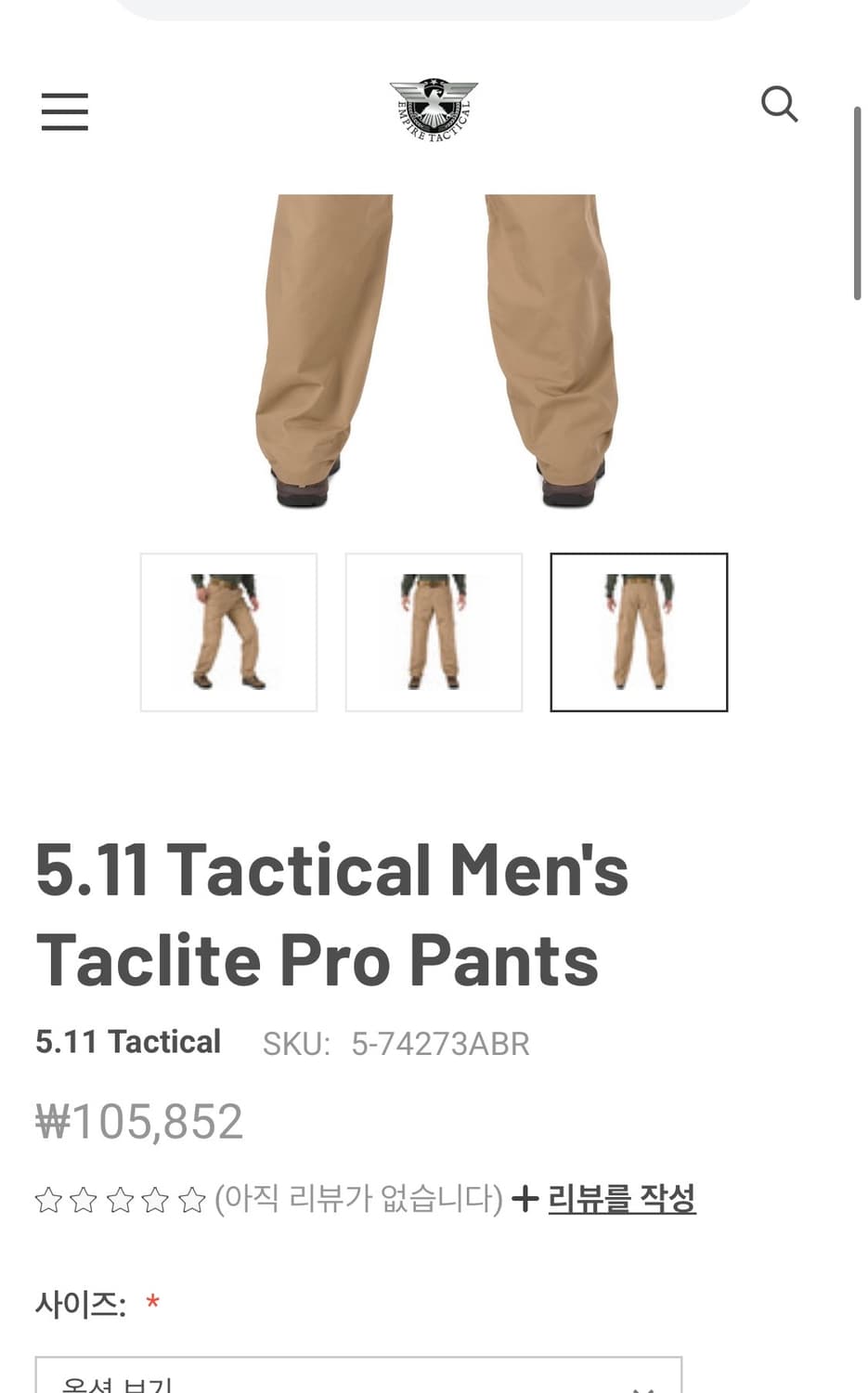Rate product with second star
Viewport: 868px width, 1393px height.
84,1200
